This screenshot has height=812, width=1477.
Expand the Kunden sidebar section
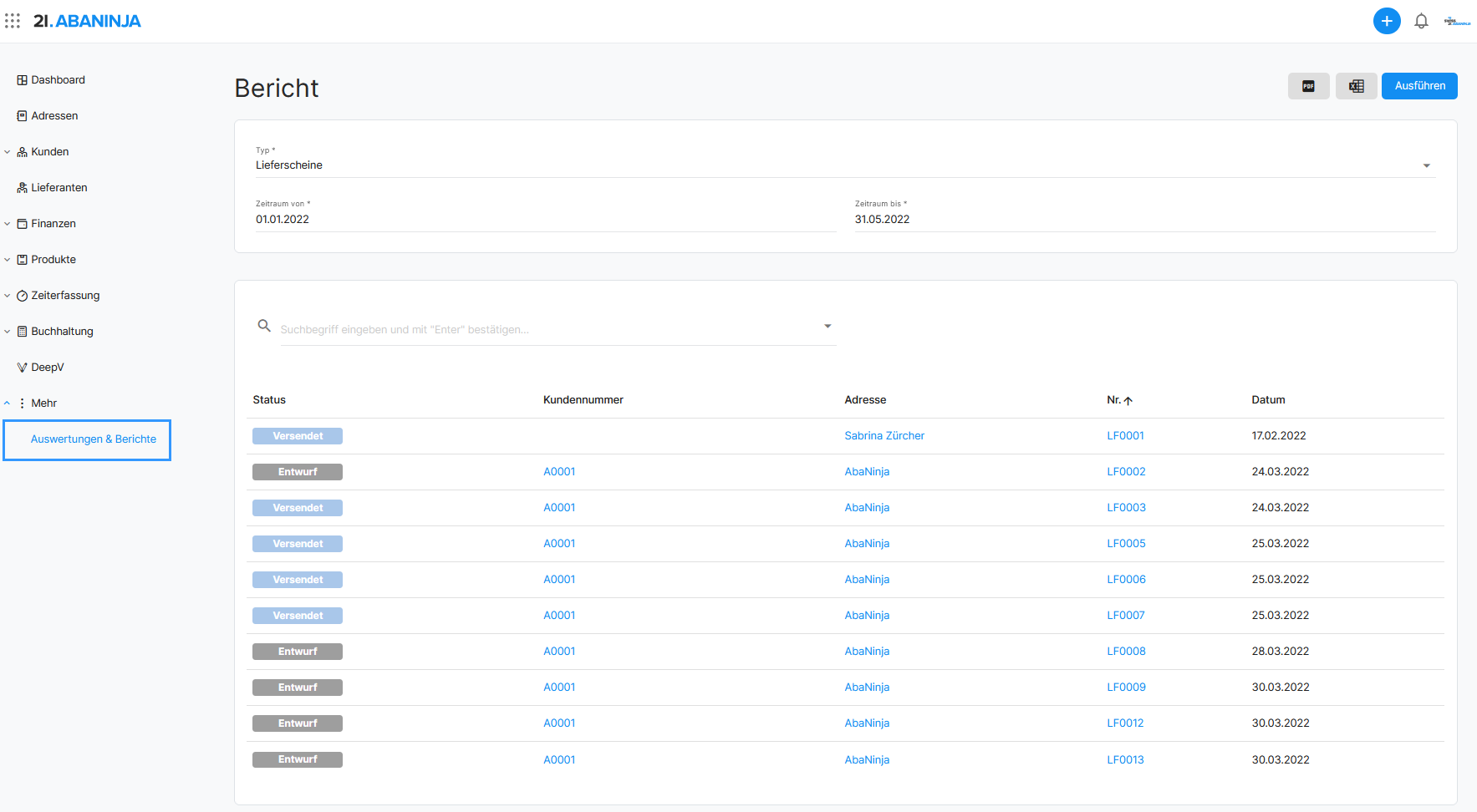(8, 152)
